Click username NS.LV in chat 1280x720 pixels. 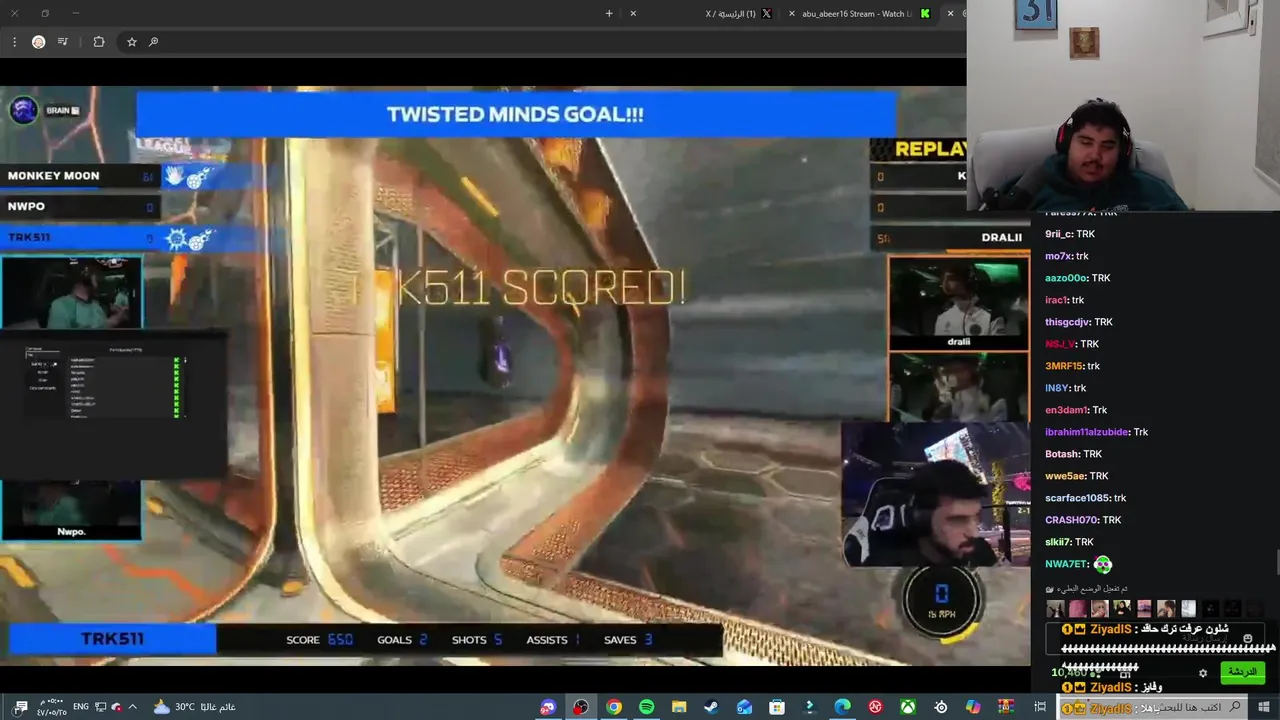pos(1059,344)
